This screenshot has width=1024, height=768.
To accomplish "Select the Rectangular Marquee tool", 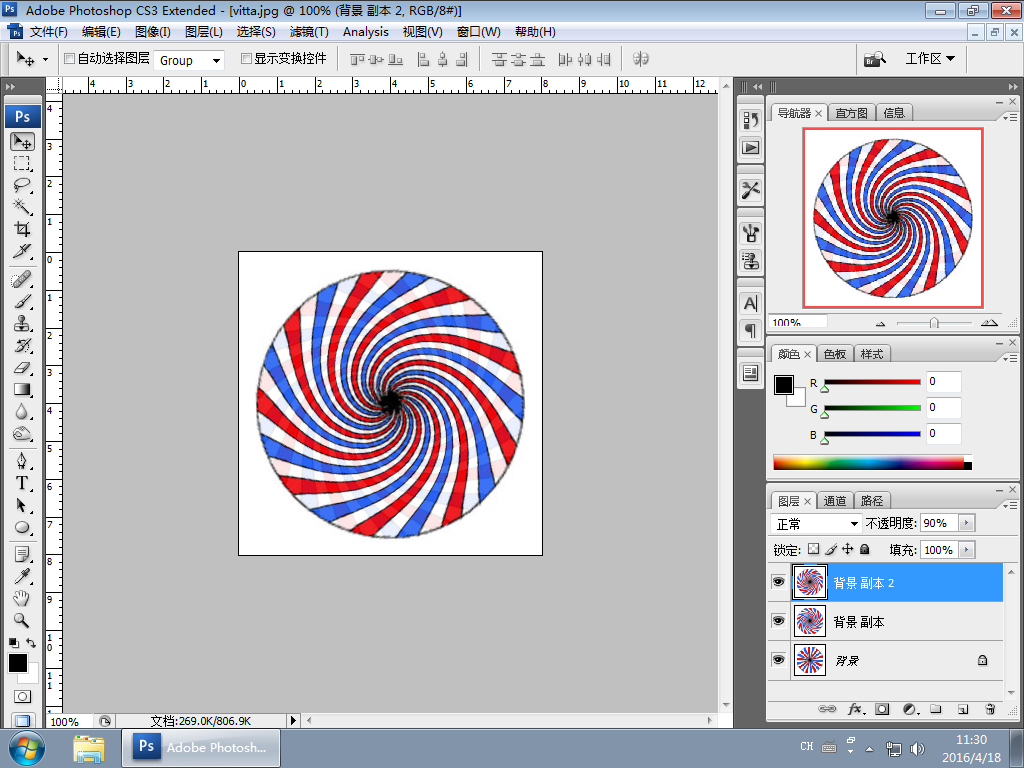I will tap(22, 163).
